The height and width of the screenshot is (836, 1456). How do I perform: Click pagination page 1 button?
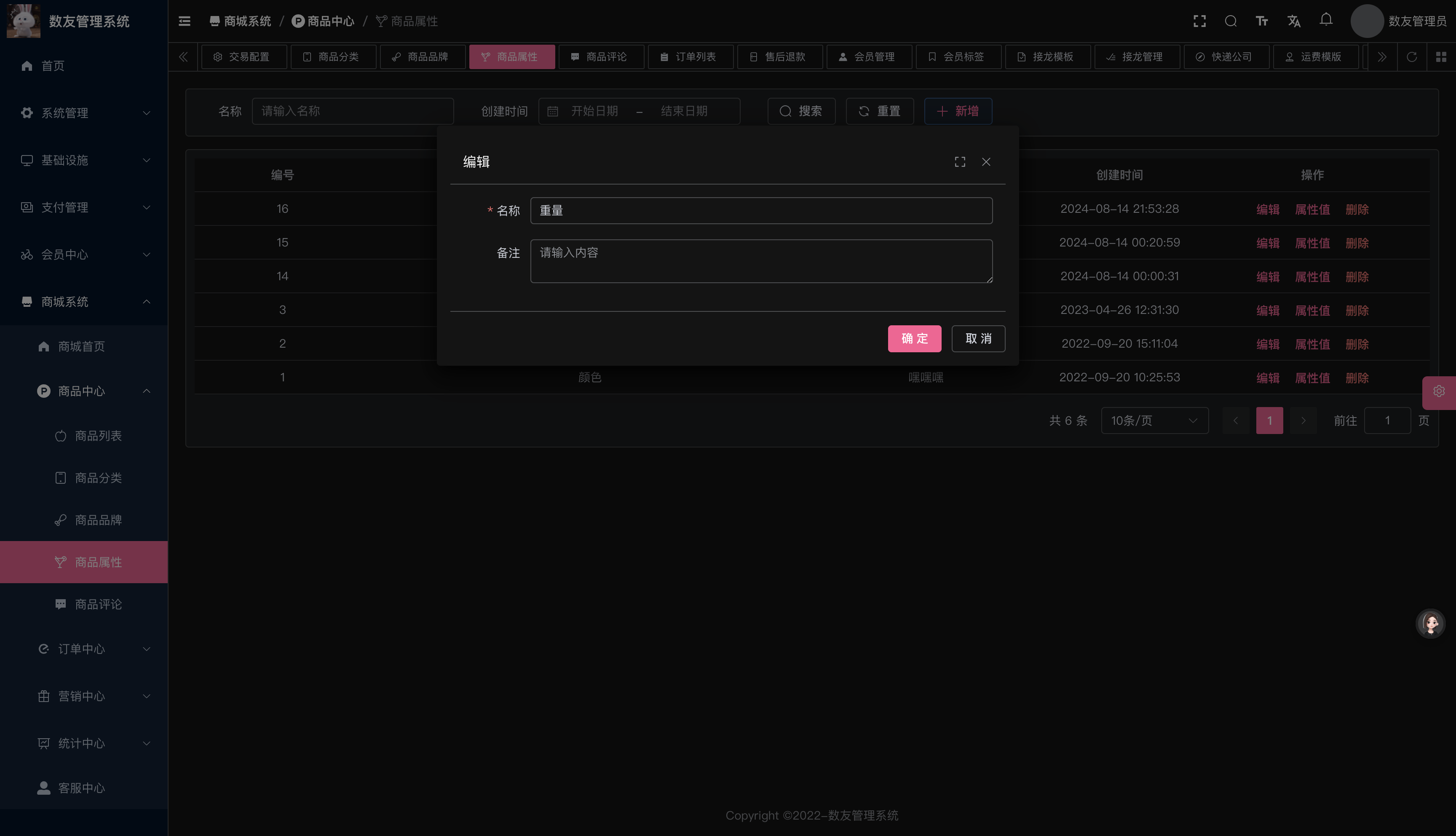tap(1269, 421)
